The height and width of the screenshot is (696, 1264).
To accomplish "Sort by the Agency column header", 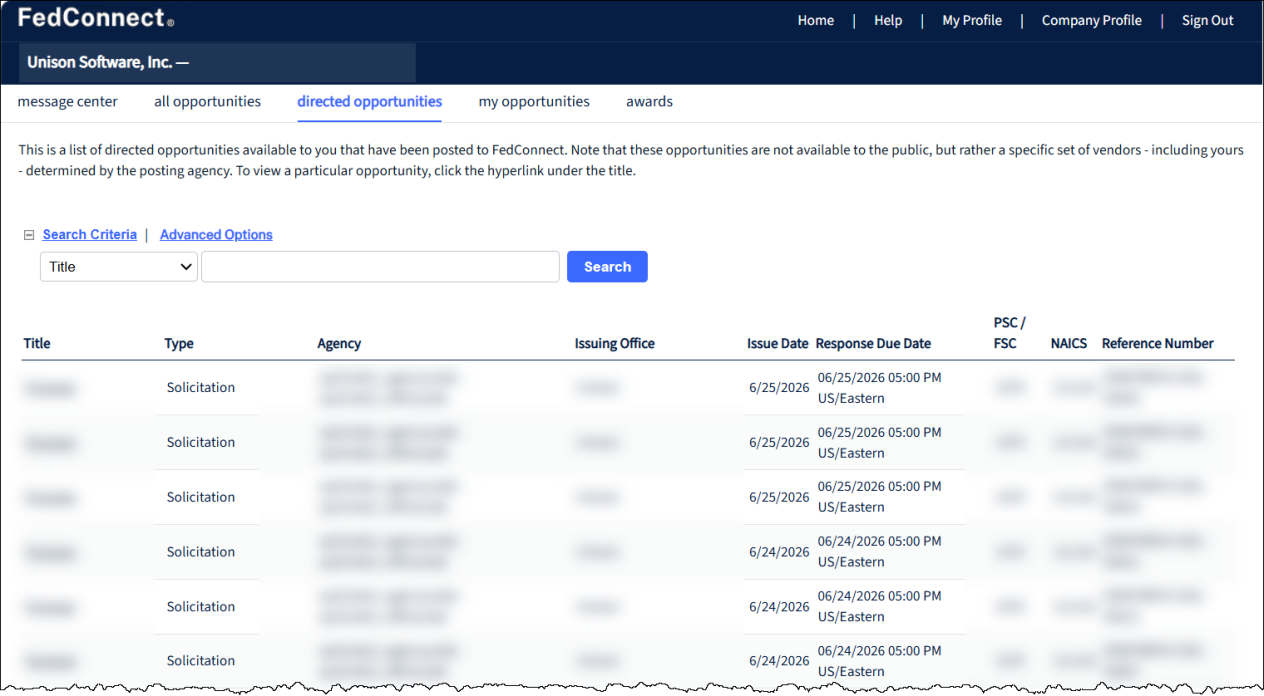I will pyautogui.click(x=339, y=344).
